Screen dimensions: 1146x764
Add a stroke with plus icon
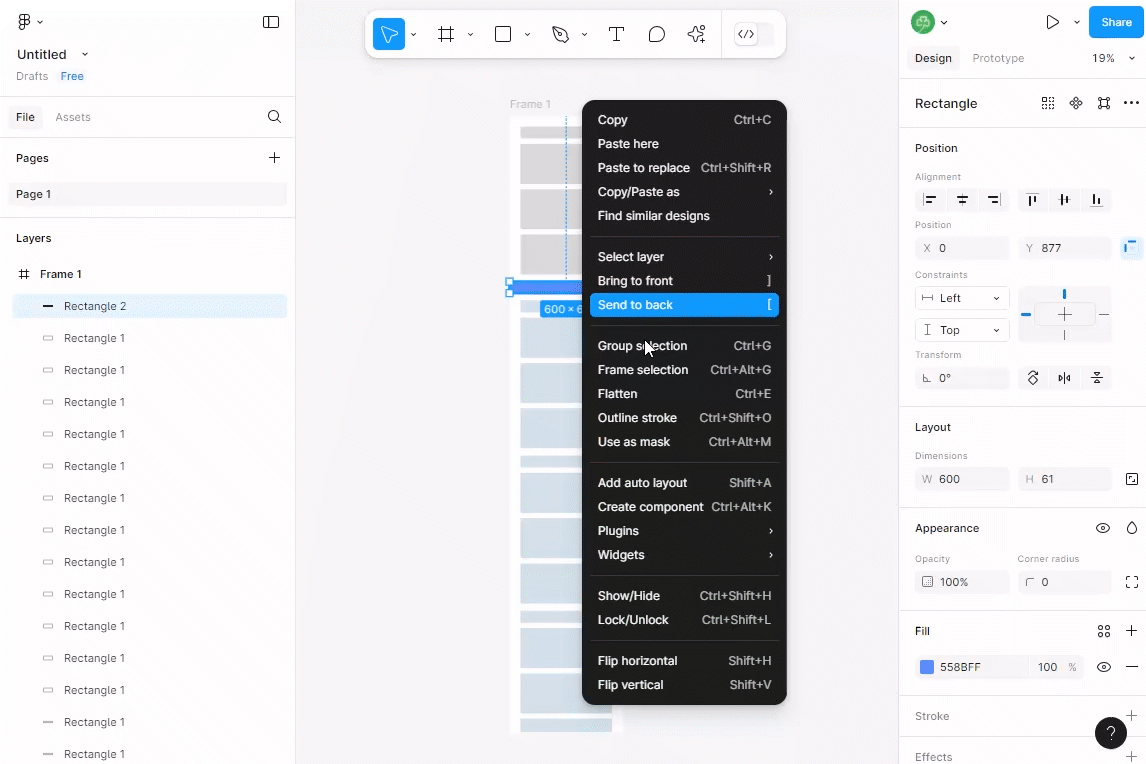pos(1131,716)
